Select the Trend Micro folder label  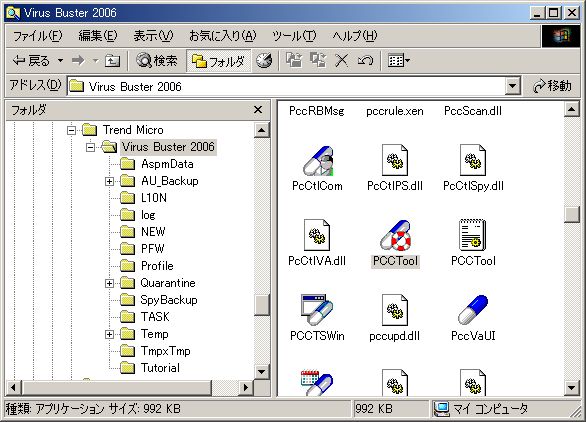click(x=133, y=130)
